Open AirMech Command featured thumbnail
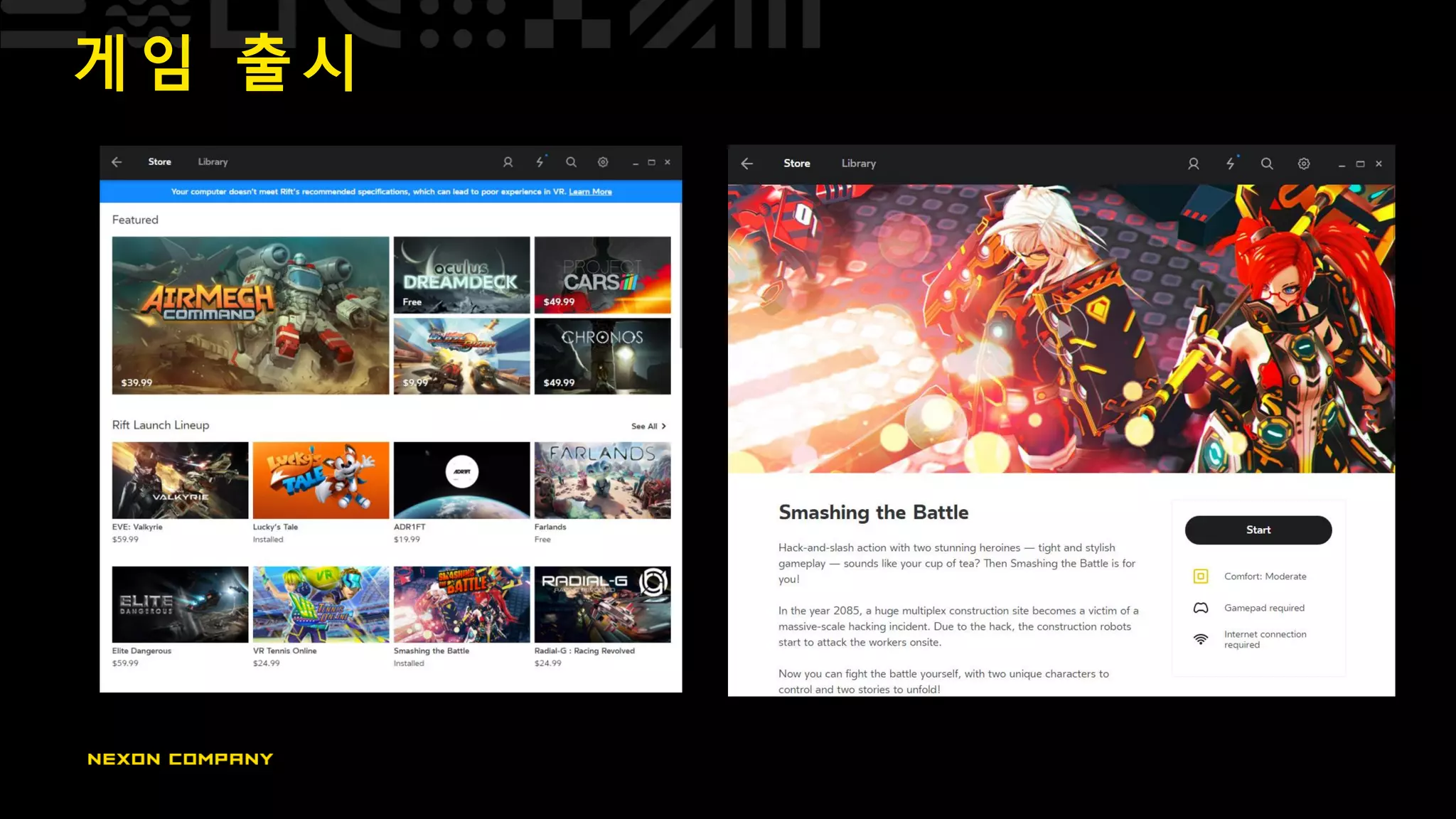This screenshot has height=819, width=1456. coord(250,315)
